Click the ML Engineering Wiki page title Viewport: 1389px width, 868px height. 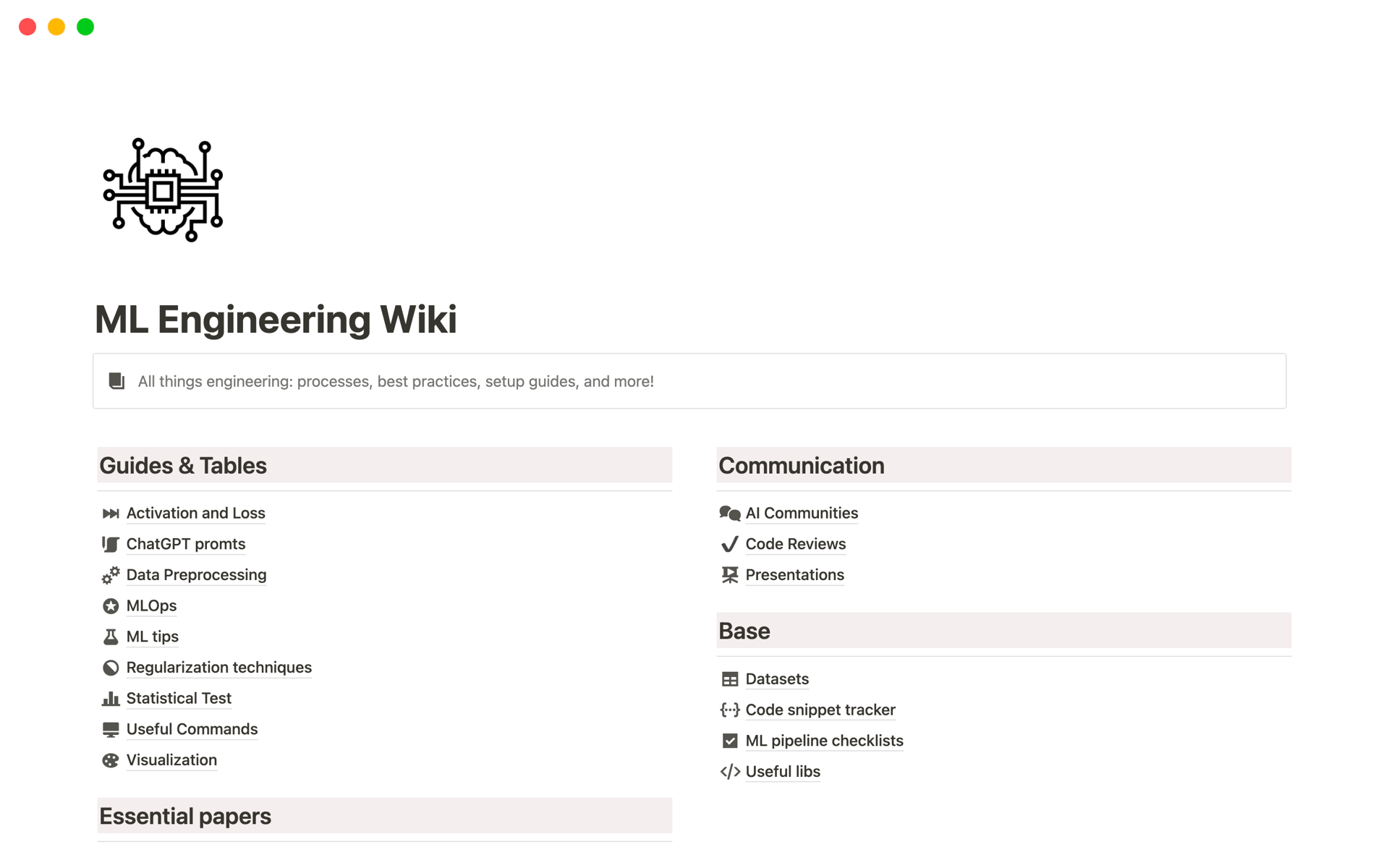tap(276, 319)
